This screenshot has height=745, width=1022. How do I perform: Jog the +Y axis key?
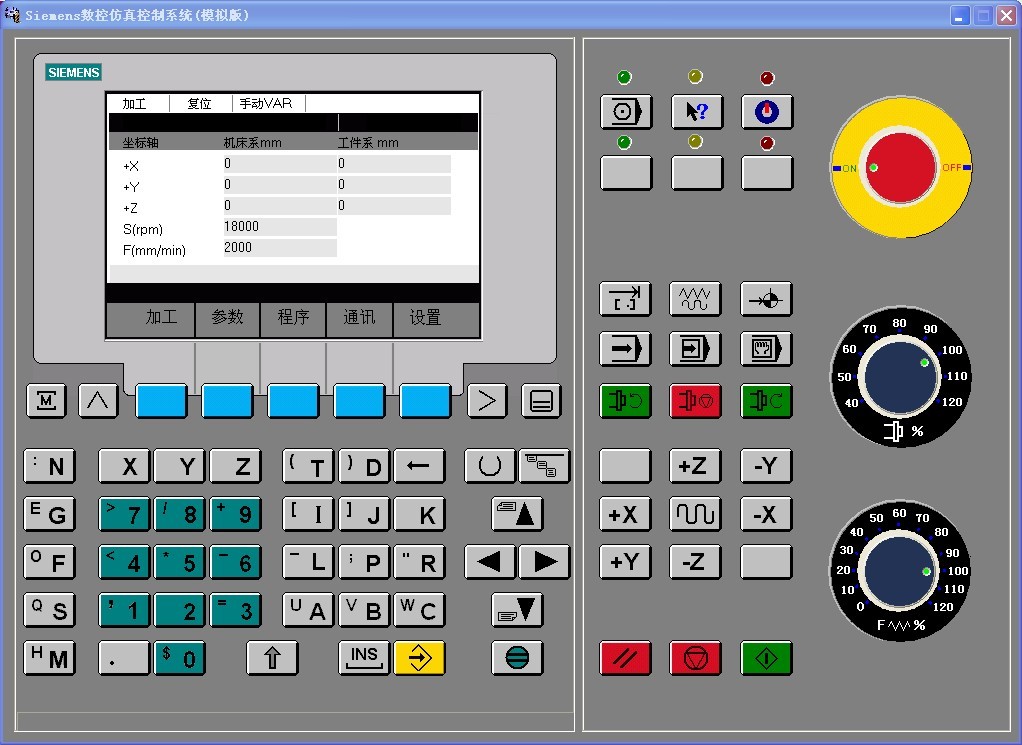click(625, 562)
